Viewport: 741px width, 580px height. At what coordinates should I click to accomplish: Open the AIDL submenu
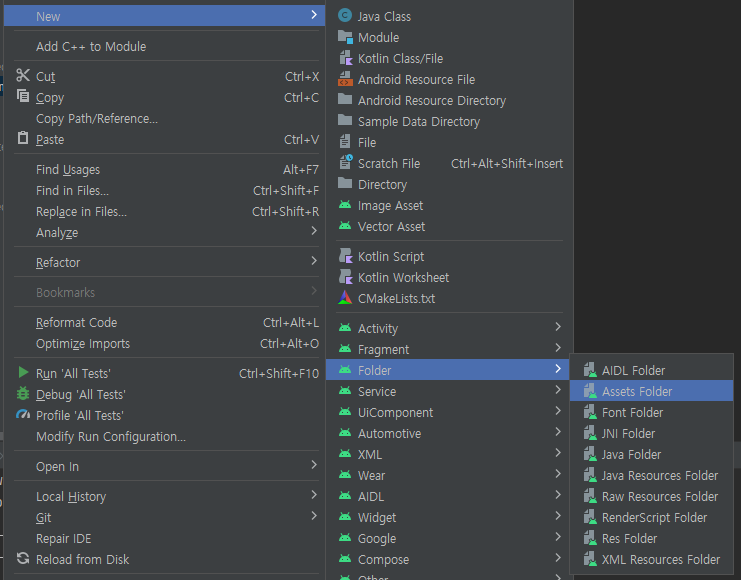tap(449, 496)
